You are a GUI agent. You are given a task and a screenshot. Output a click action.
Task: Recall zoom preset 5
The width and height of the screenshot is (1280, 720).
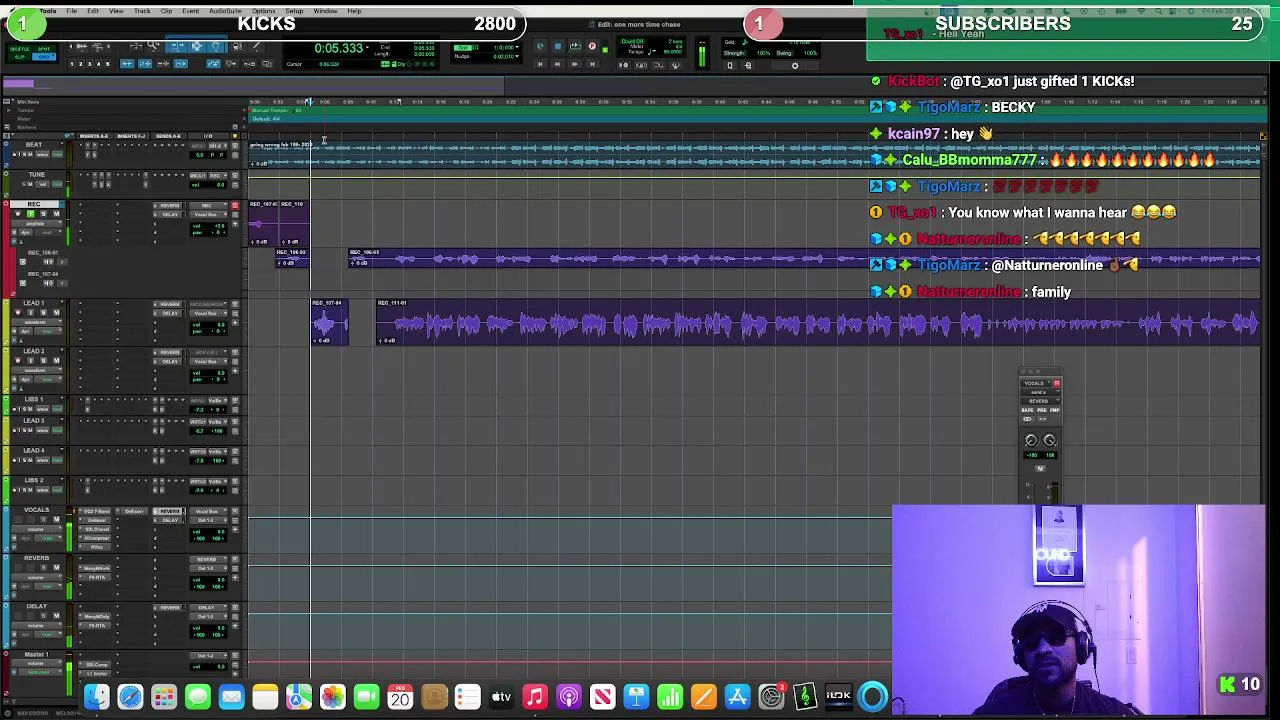(108, 64)
